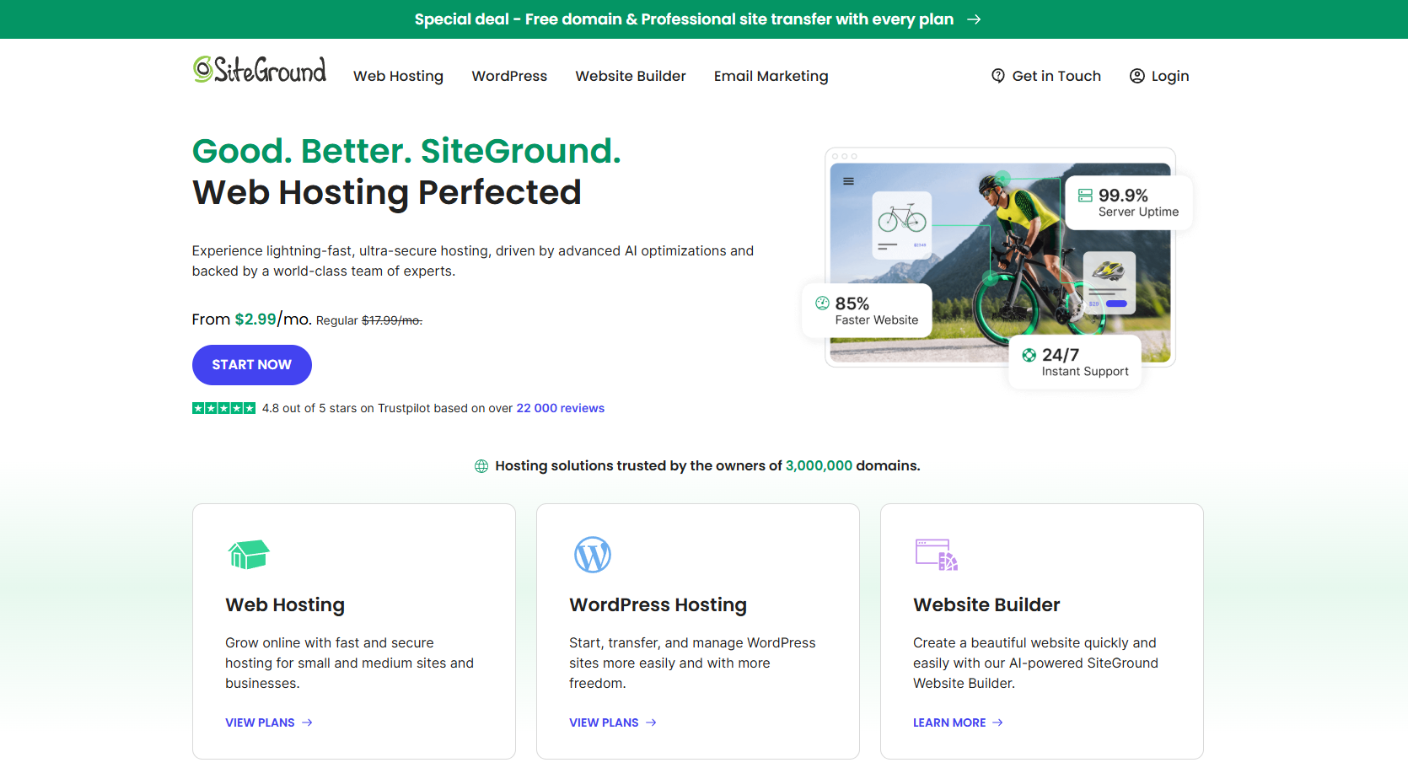Click the Trustpilot green star rating
1408x768 pixels.
(x=224, y=408)
